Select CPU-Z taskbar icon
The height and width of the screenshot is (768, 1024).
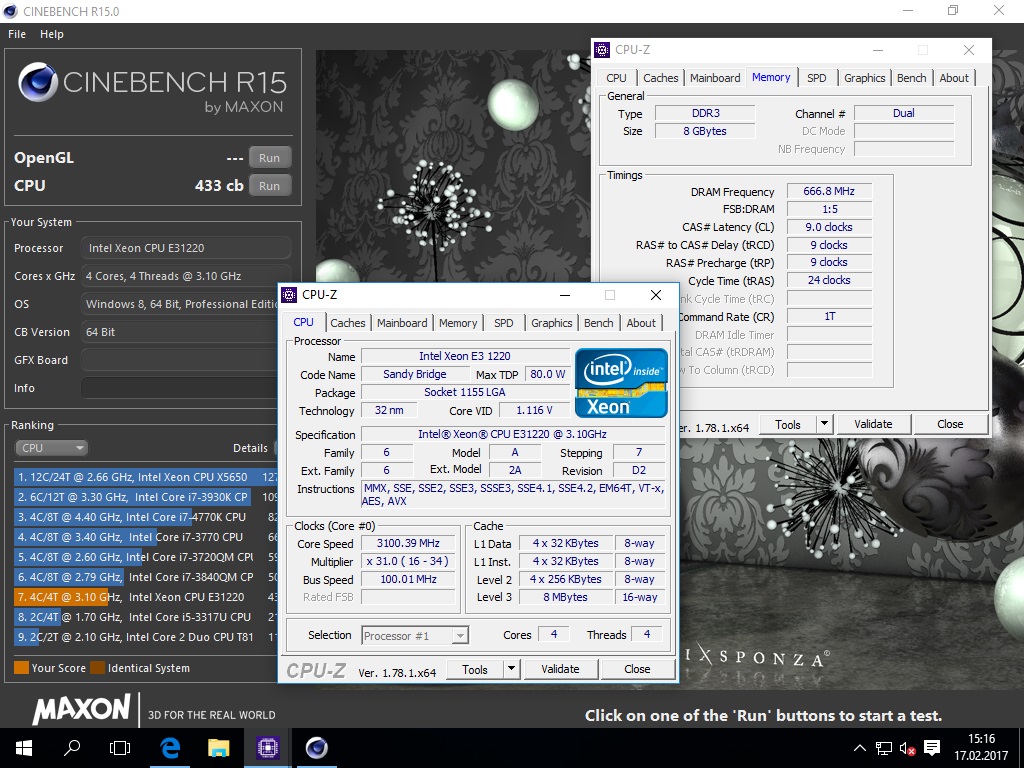tap(268, 748)
